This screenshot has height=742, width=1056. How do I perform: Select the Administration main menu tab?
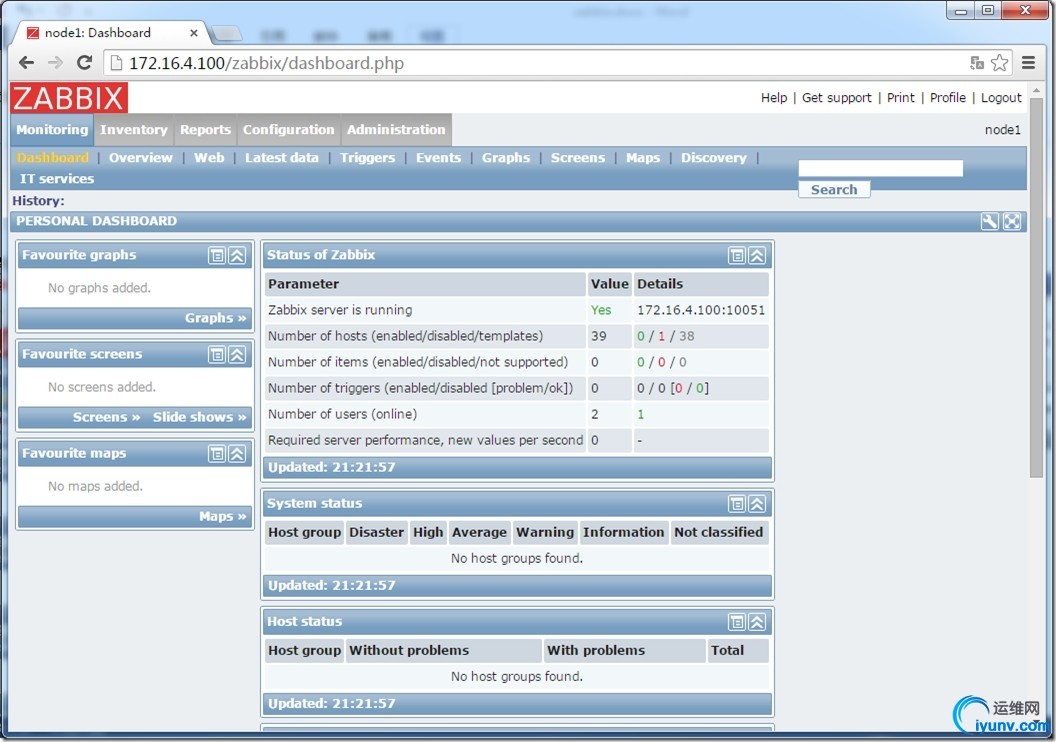[x=396, y=129]
